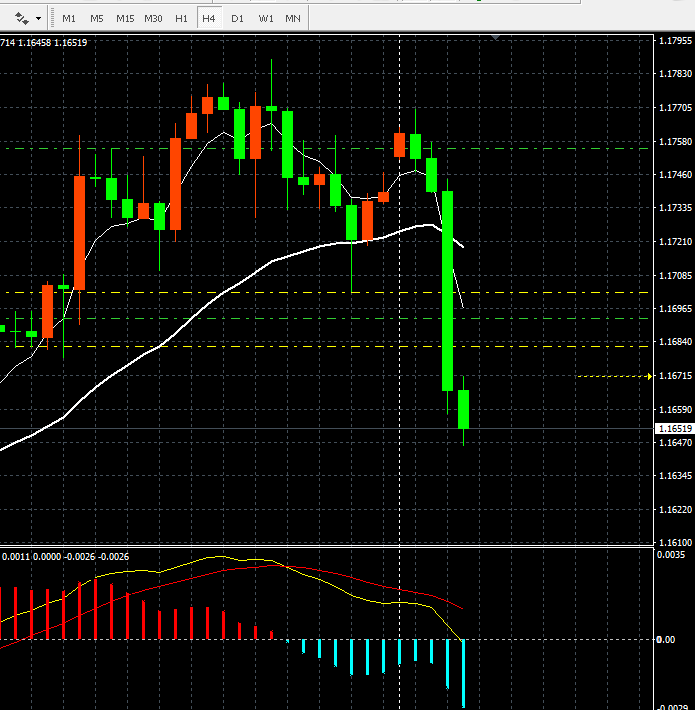Click price scale label 1.16470
The image size is (695, 710).
tap(675, 442)
